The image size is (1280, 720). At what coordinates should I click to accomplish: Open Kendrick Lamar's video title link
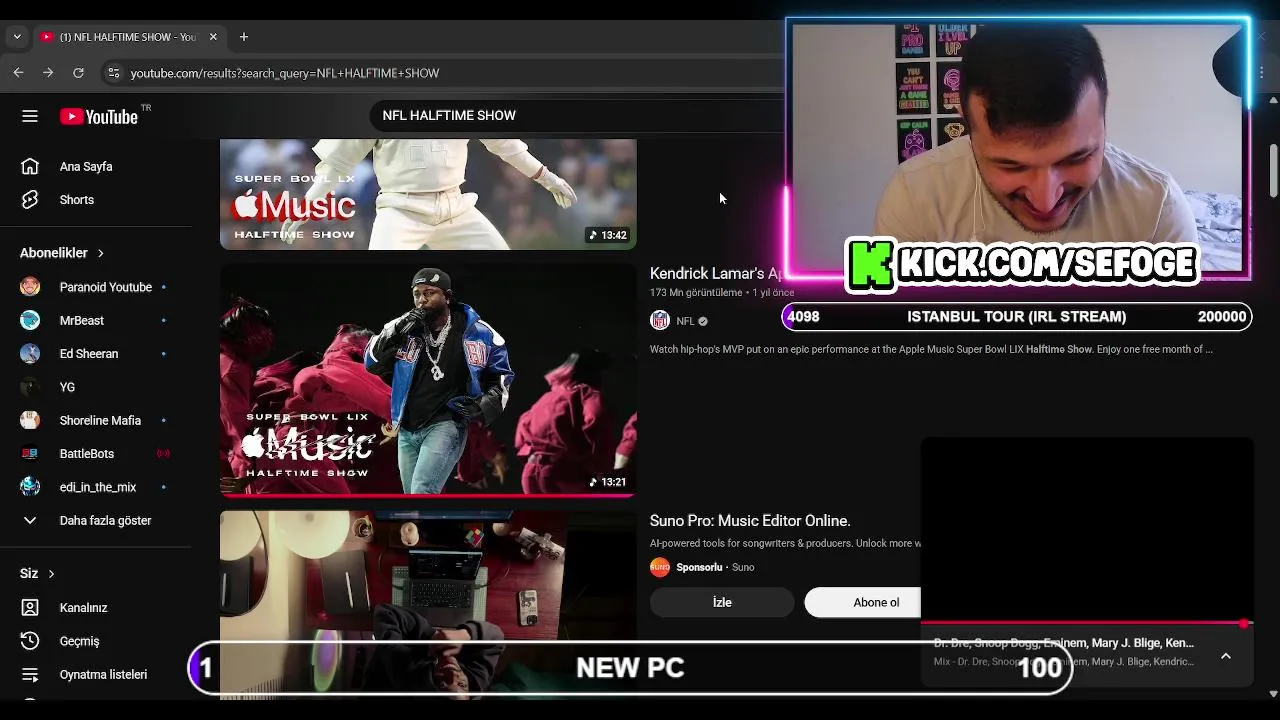pos(715,273)
